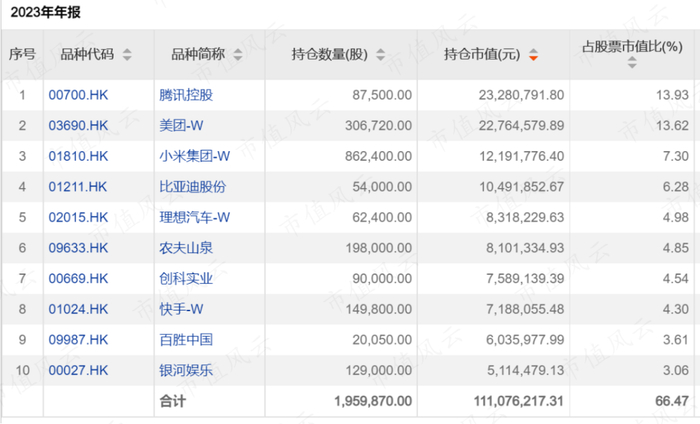The image size is (700, 424).
Task: Open 腾讯控股 stock name link
Action: pos(186,95)
